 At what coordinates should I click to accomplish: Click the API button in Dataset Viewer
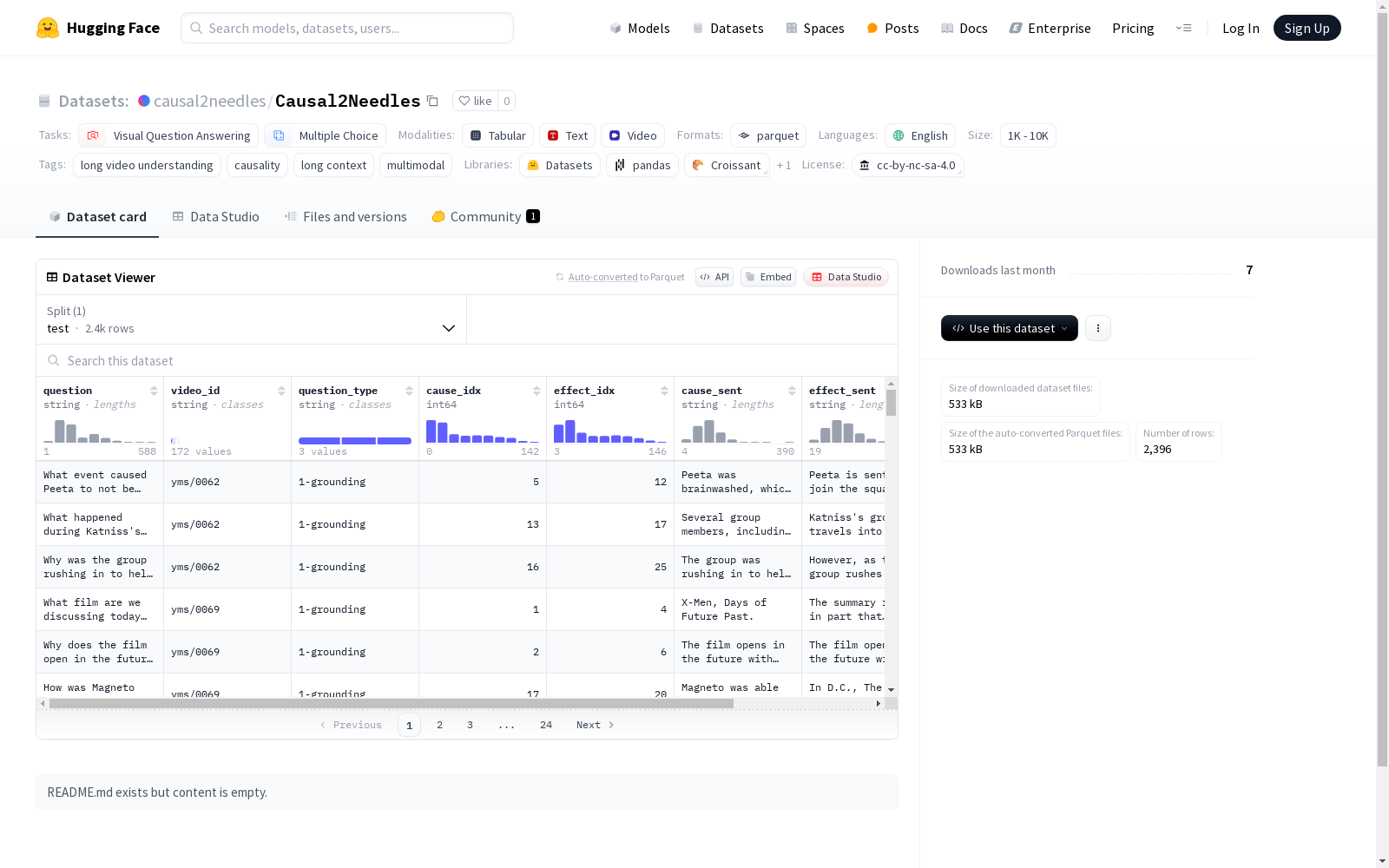click(x=714, y=277)
